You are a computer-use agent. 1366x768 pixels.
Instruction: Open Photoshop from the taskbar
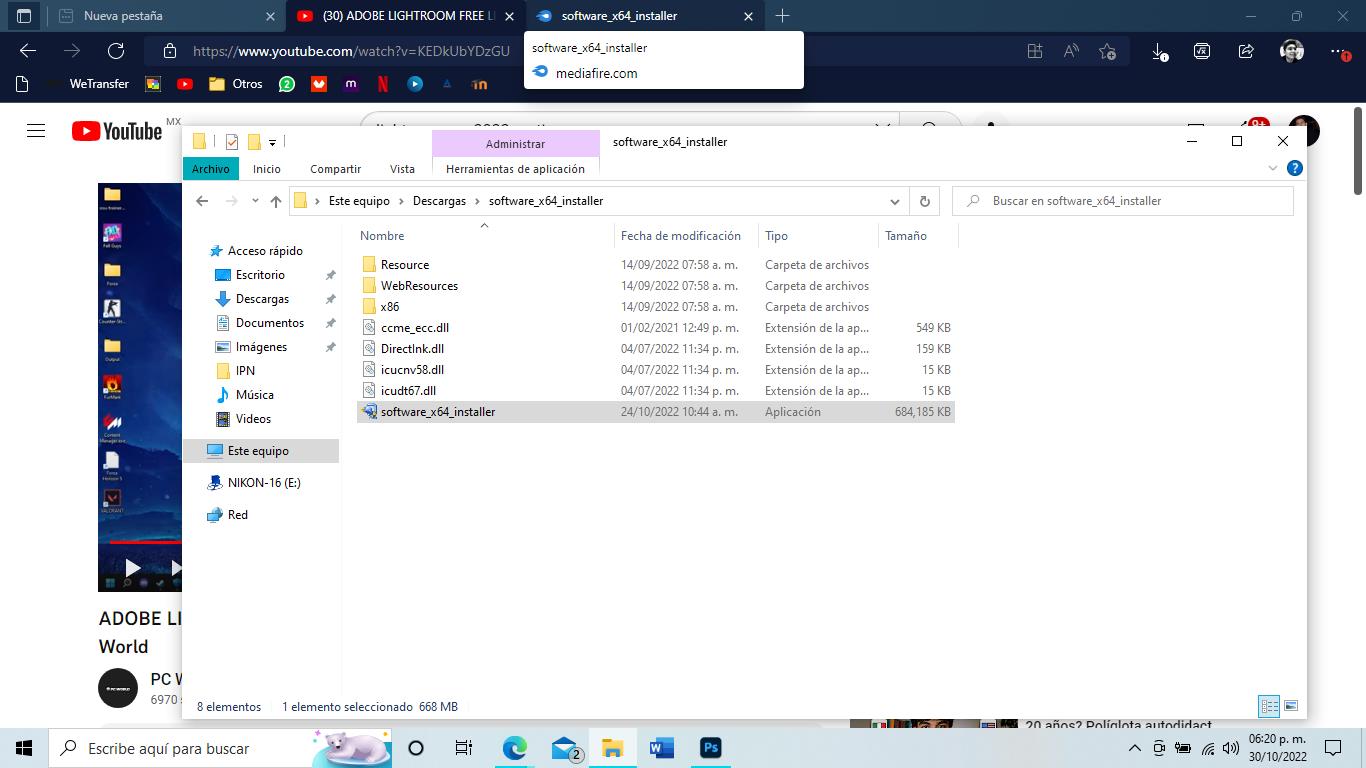click(710, 748)
